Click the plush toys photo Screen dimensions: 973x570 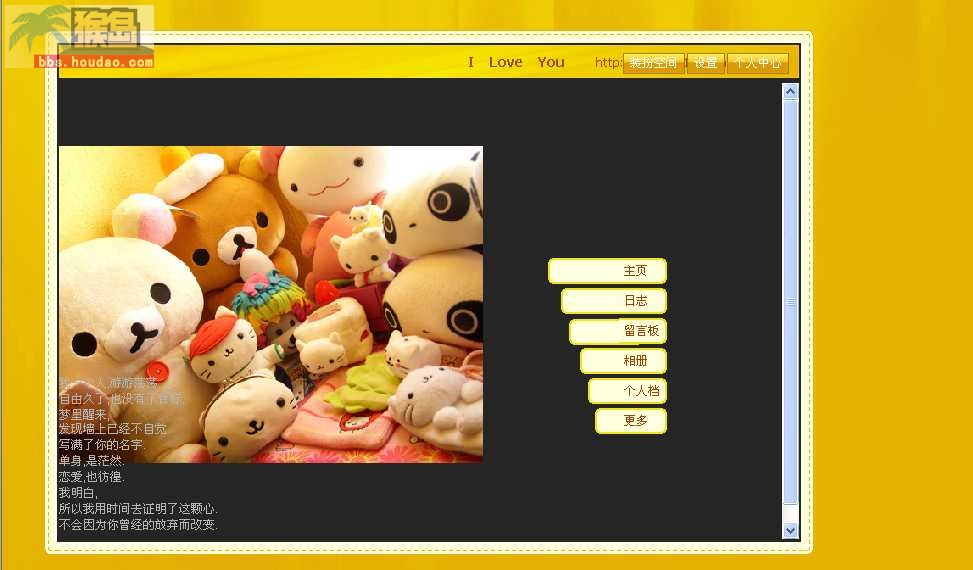pyautogui.click(x=271, y=304)
